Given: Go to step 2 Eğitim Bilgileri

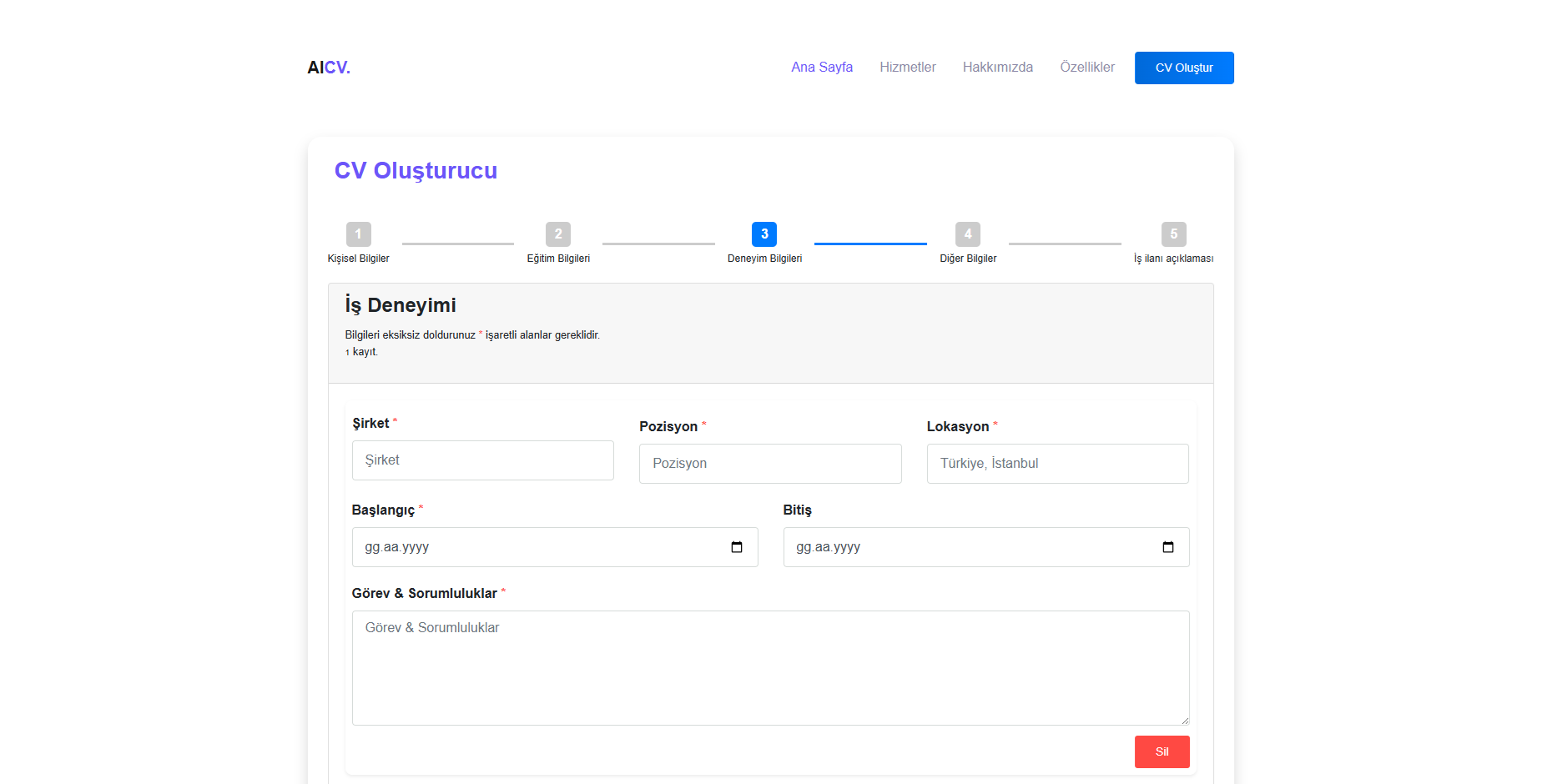Looking at the screenshot, I should (558, 234).
